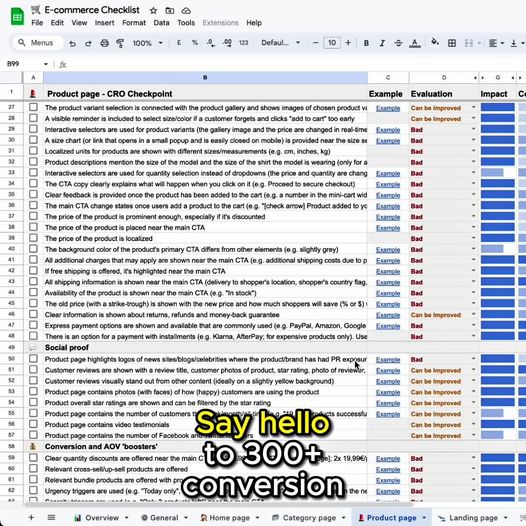Open Example link in row 53

[x=388, y=392]
